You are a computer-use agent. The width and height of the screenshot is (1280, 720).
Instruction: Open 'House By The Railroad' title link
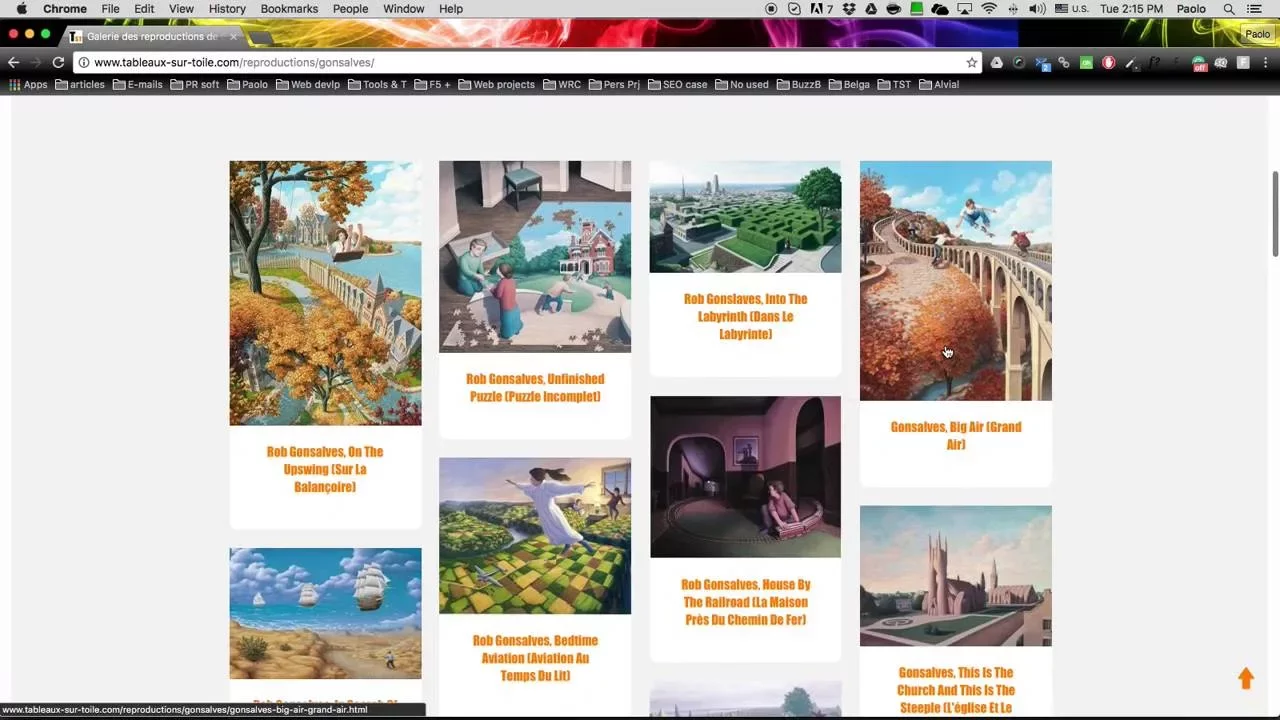(x=745, y=602)
